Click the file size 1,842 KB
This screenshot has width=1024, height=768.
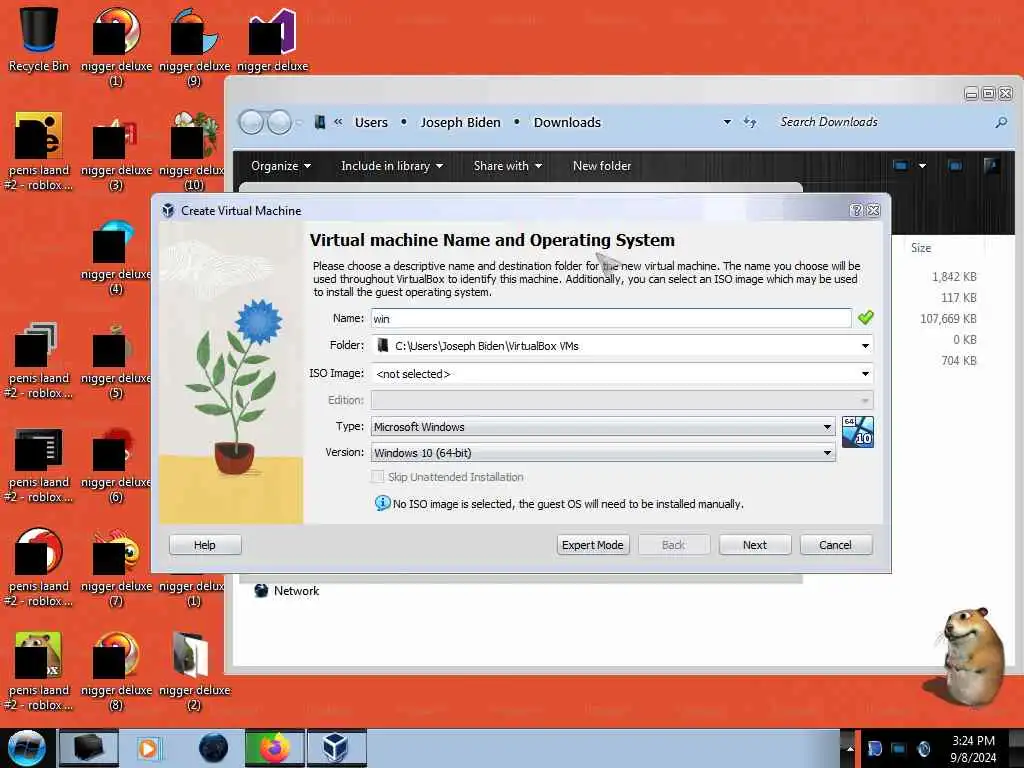tap(954, 276)
